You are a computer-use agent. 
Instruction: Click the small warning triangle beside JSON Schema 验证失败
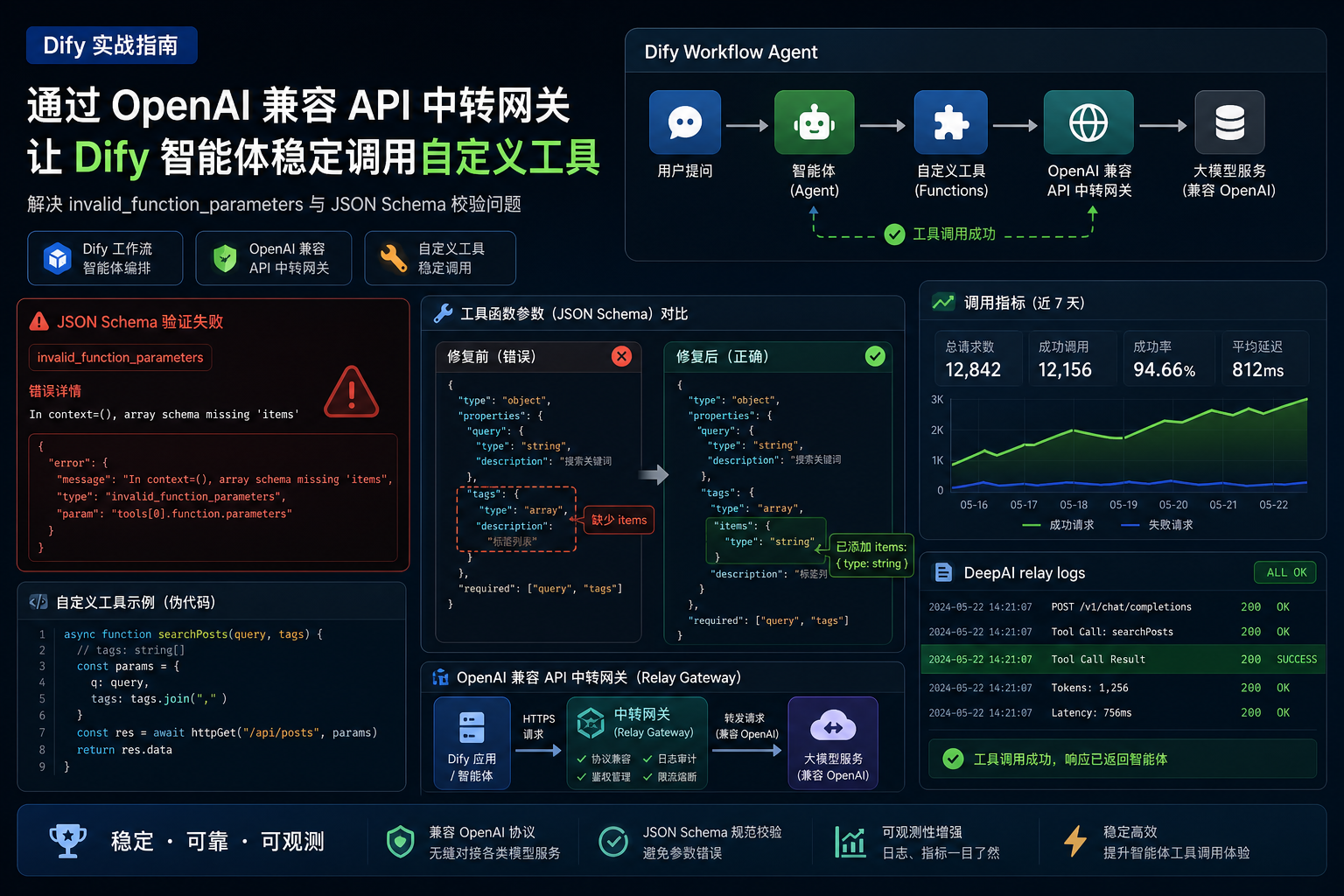(39, 321)
